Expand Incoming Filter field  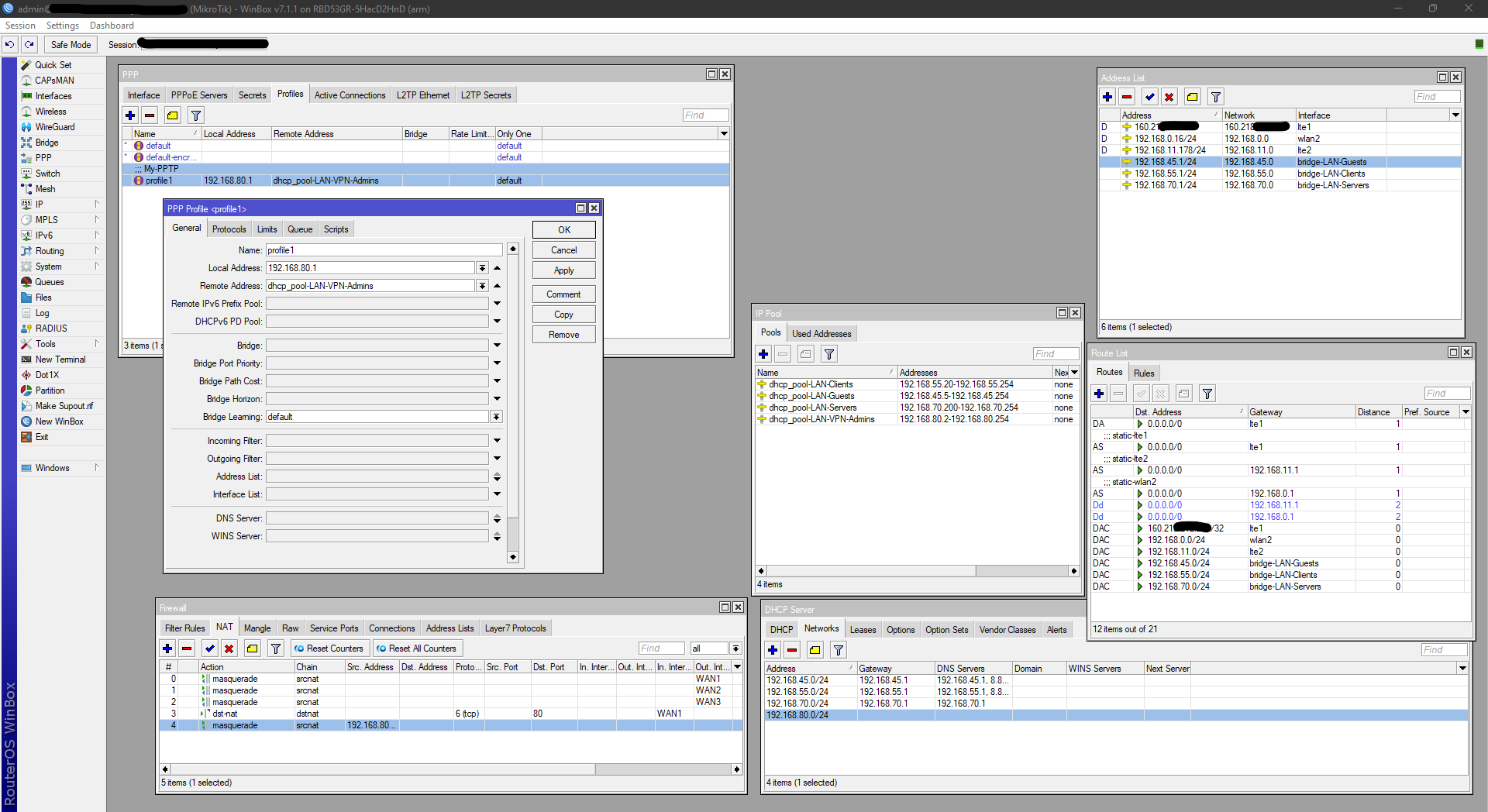pyautogui.click(x=497, y=441)
